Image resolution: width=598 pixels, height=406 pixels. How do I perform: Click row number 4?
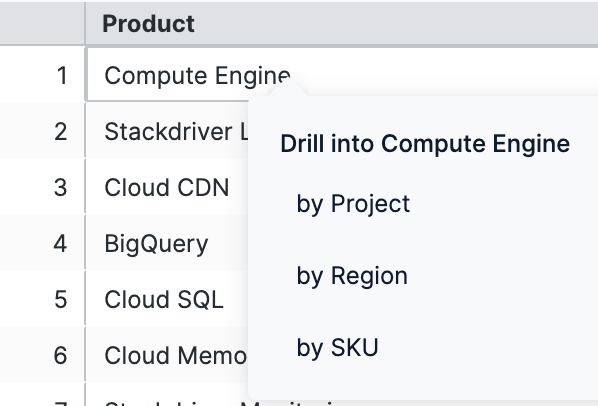[61, 244]
